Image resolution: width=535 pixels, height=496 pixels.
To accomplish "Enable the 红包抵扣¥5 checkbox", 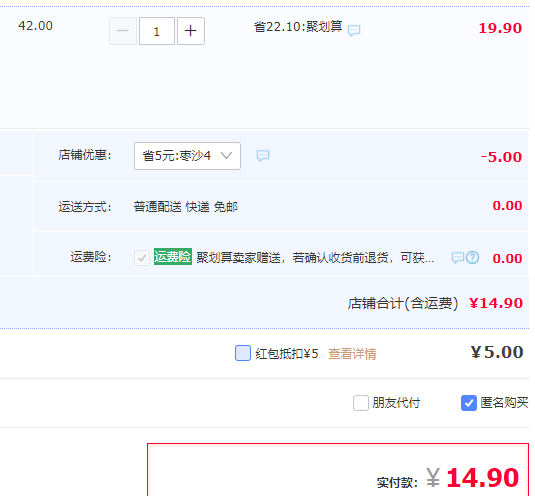I will tap(243, 353).
